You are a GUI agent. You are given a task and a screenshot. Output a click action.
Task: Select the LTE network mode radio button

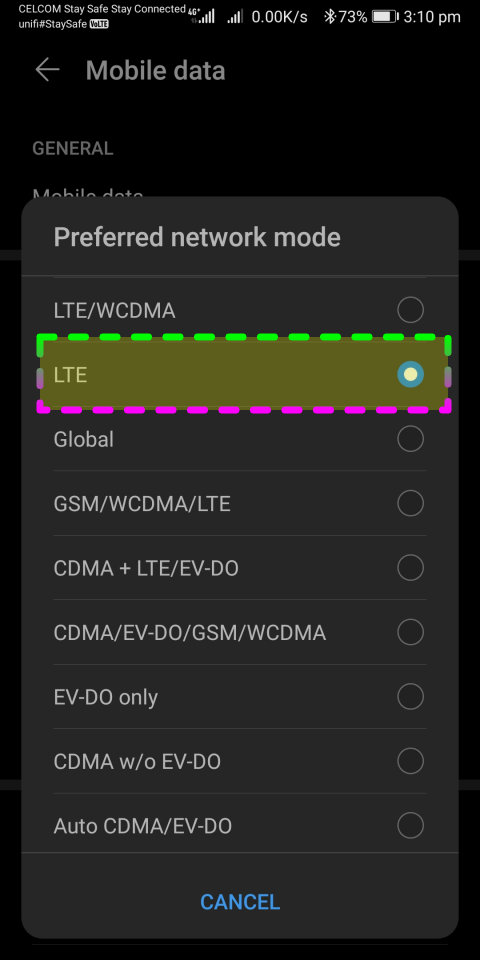point(410,374)
